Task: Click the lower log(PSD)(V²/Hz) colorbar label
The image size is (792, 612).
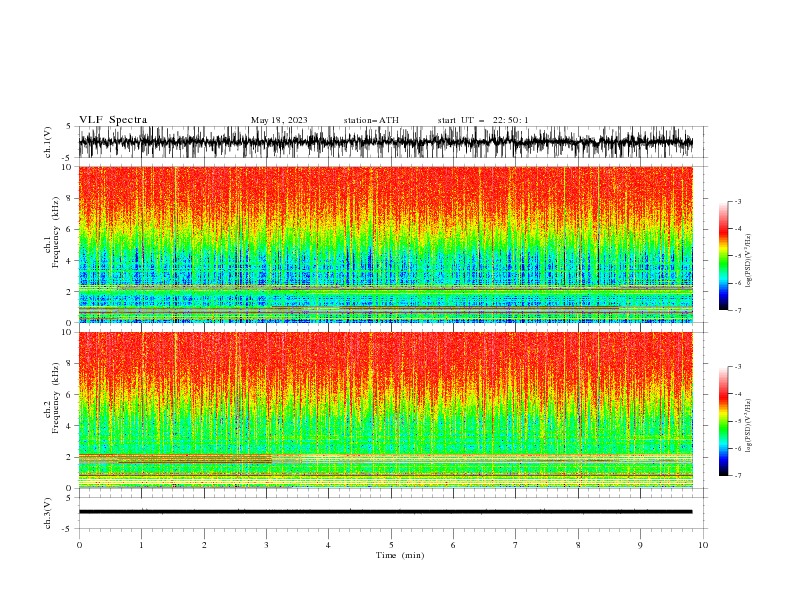Action: tap(749, 426)
